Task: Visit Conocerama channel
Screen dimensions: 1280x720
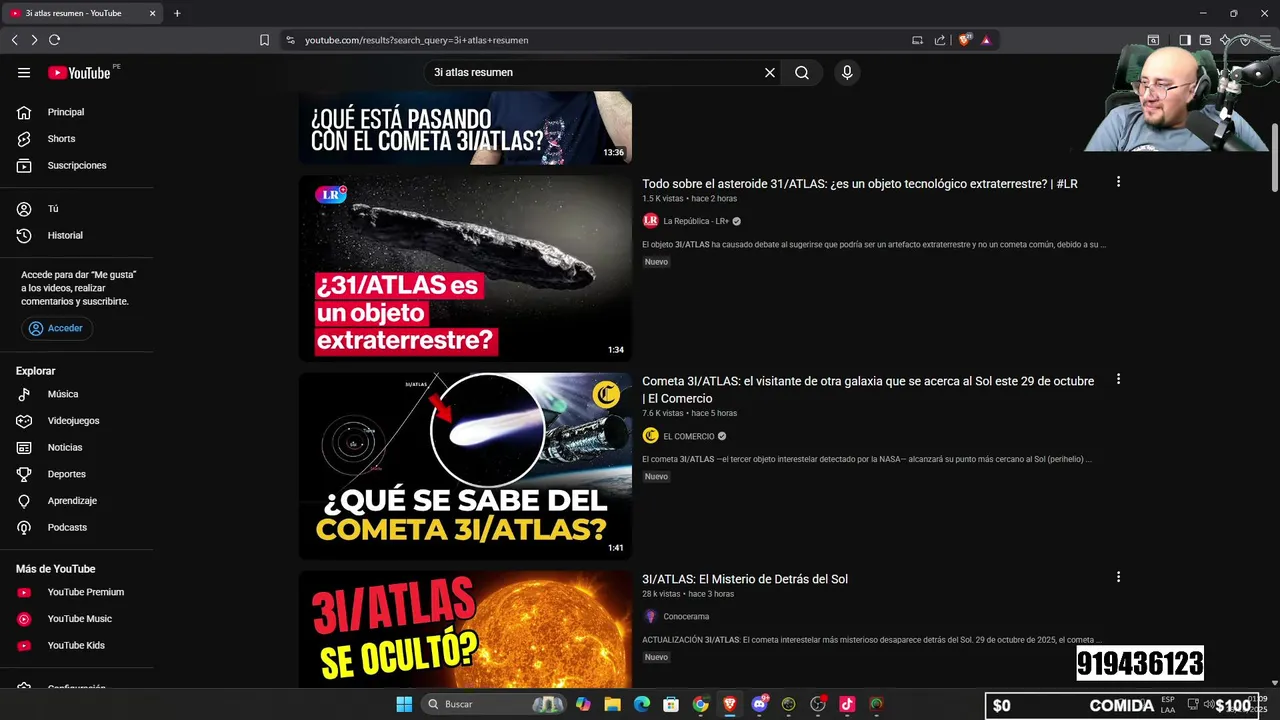Action: [x=686, y=617]
